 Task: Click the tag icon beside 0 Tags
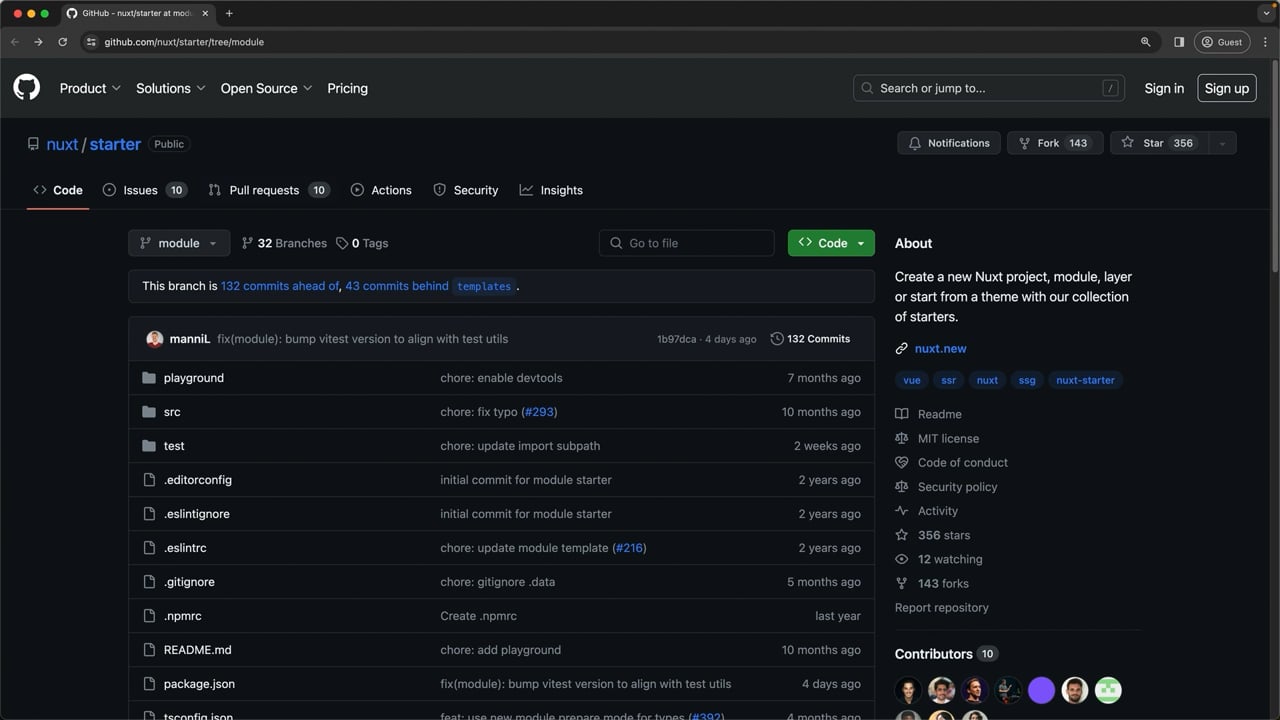[x=342, y=243]
